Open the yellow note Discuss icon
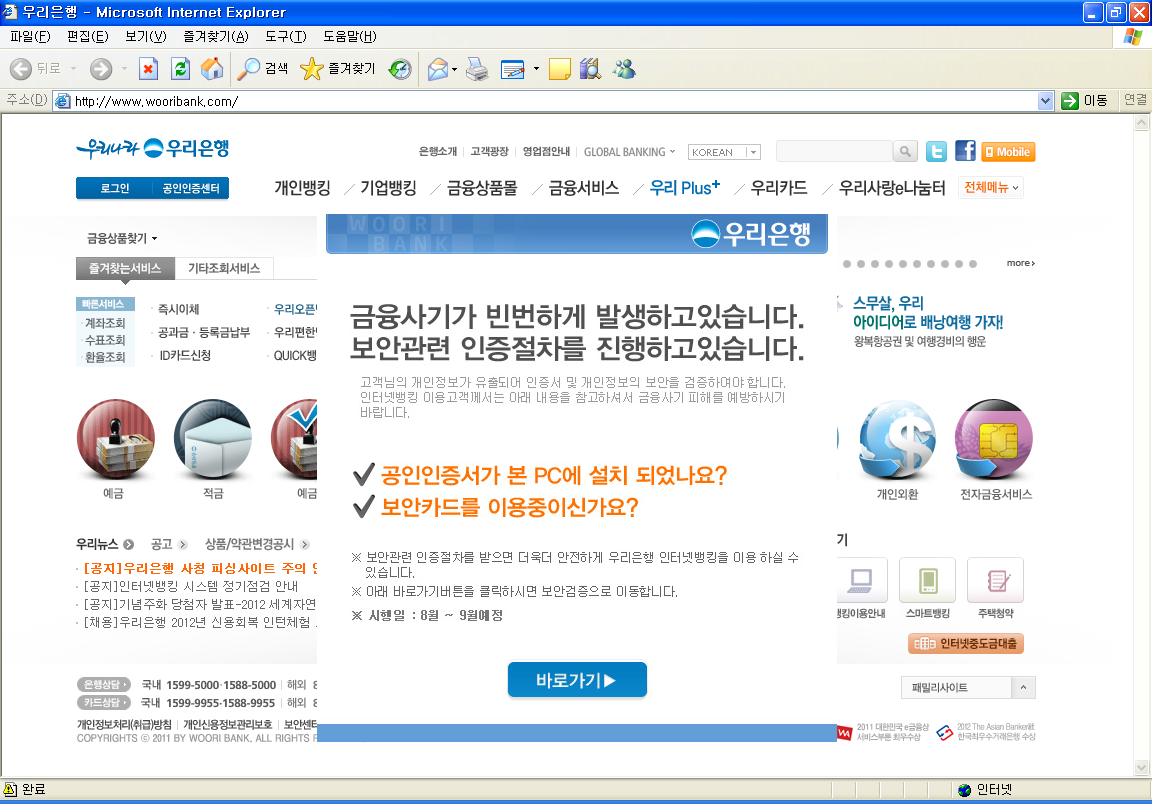The width and height of the screenshot is (1152, 811). point(559,69)
